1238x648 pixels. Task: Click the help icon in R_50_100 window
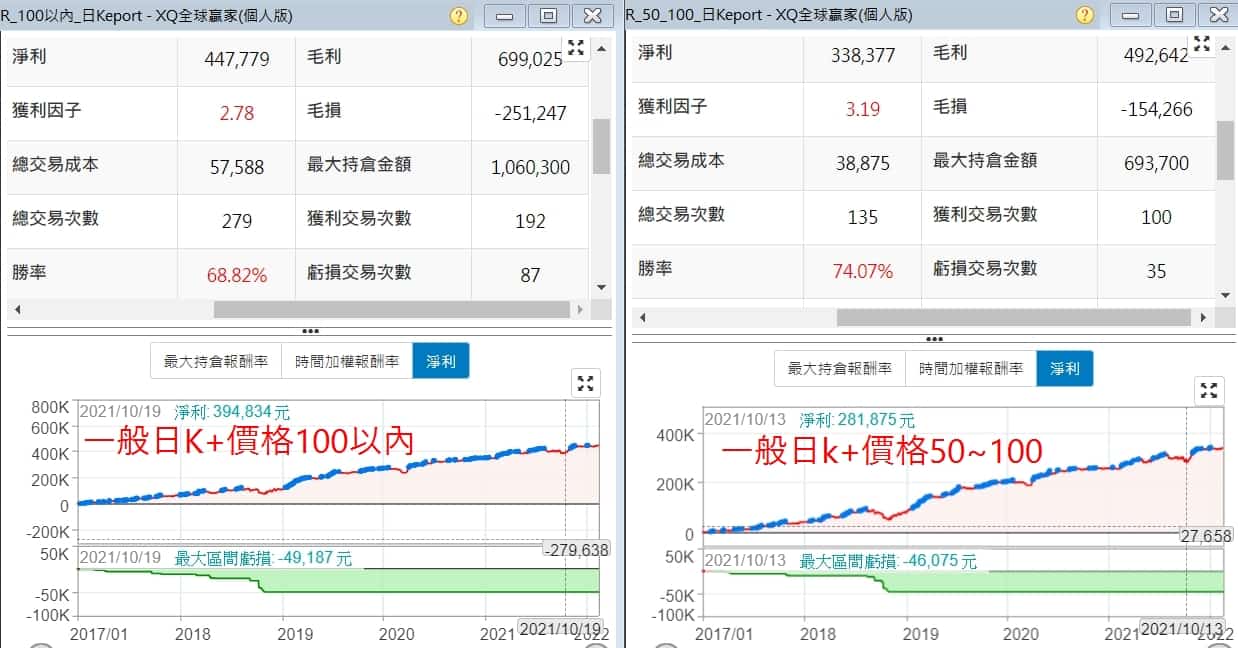pyautogui.click(x=1084, y=16)
